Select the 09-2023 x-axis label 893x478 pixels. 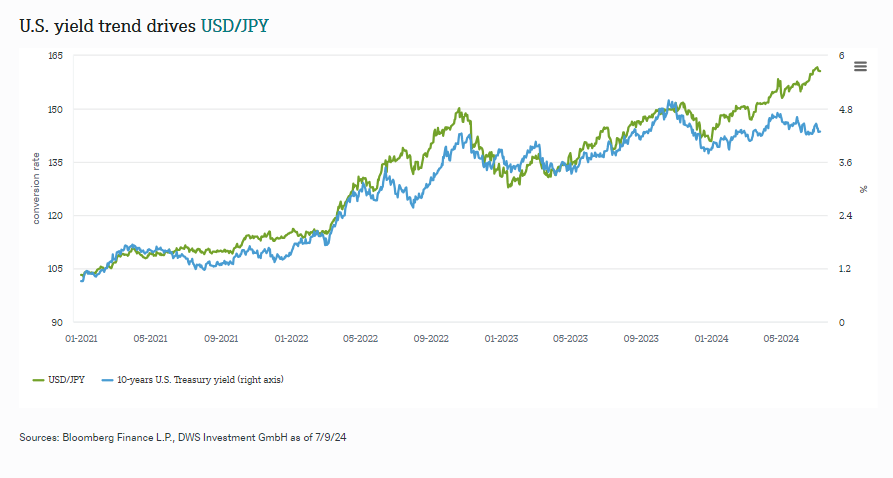[640, 338]
